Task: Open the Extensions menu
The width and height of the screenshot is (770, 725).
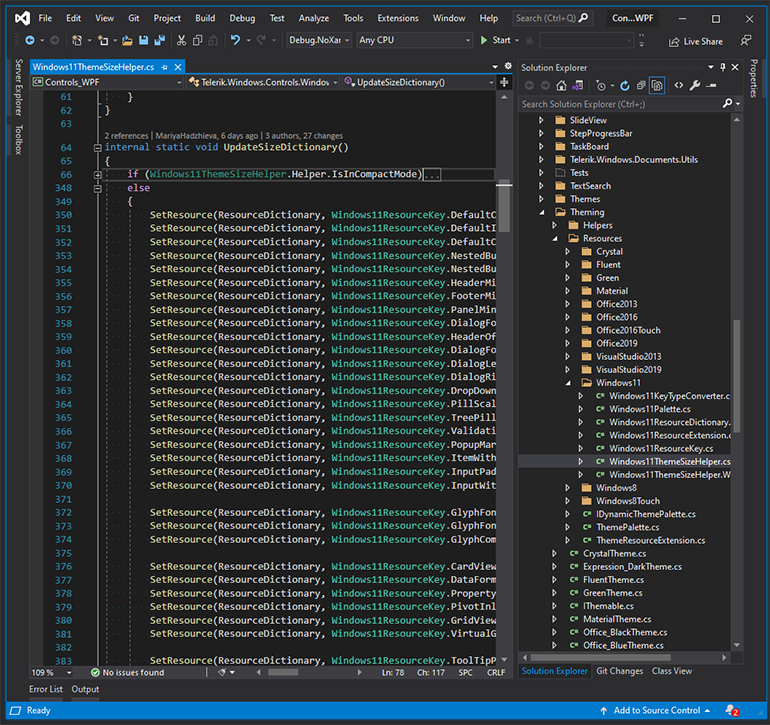Action: point(398,18)
